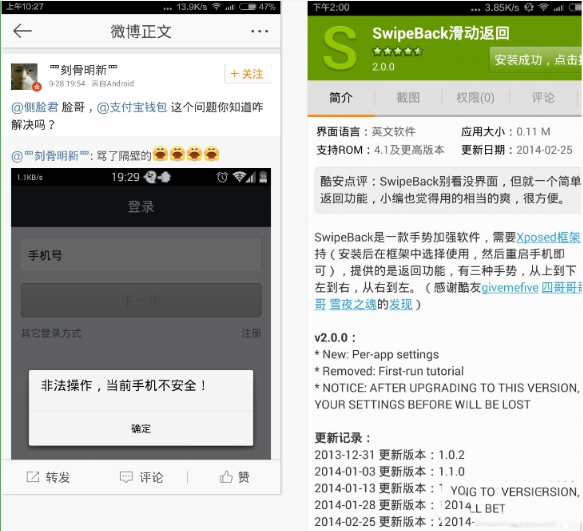Image resolution: width=583 pixels, height=531 pixels.
Task: Open the poster's avatar picture
Action: click(25, 77)
